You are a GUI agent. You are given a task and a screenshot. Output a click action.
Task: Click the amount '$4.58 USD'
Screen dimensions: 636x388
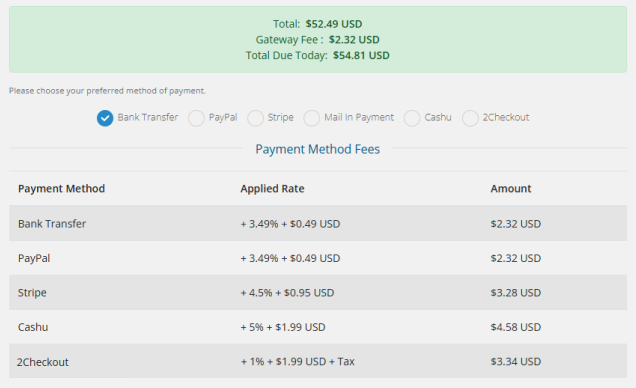[x=516, y=327]
